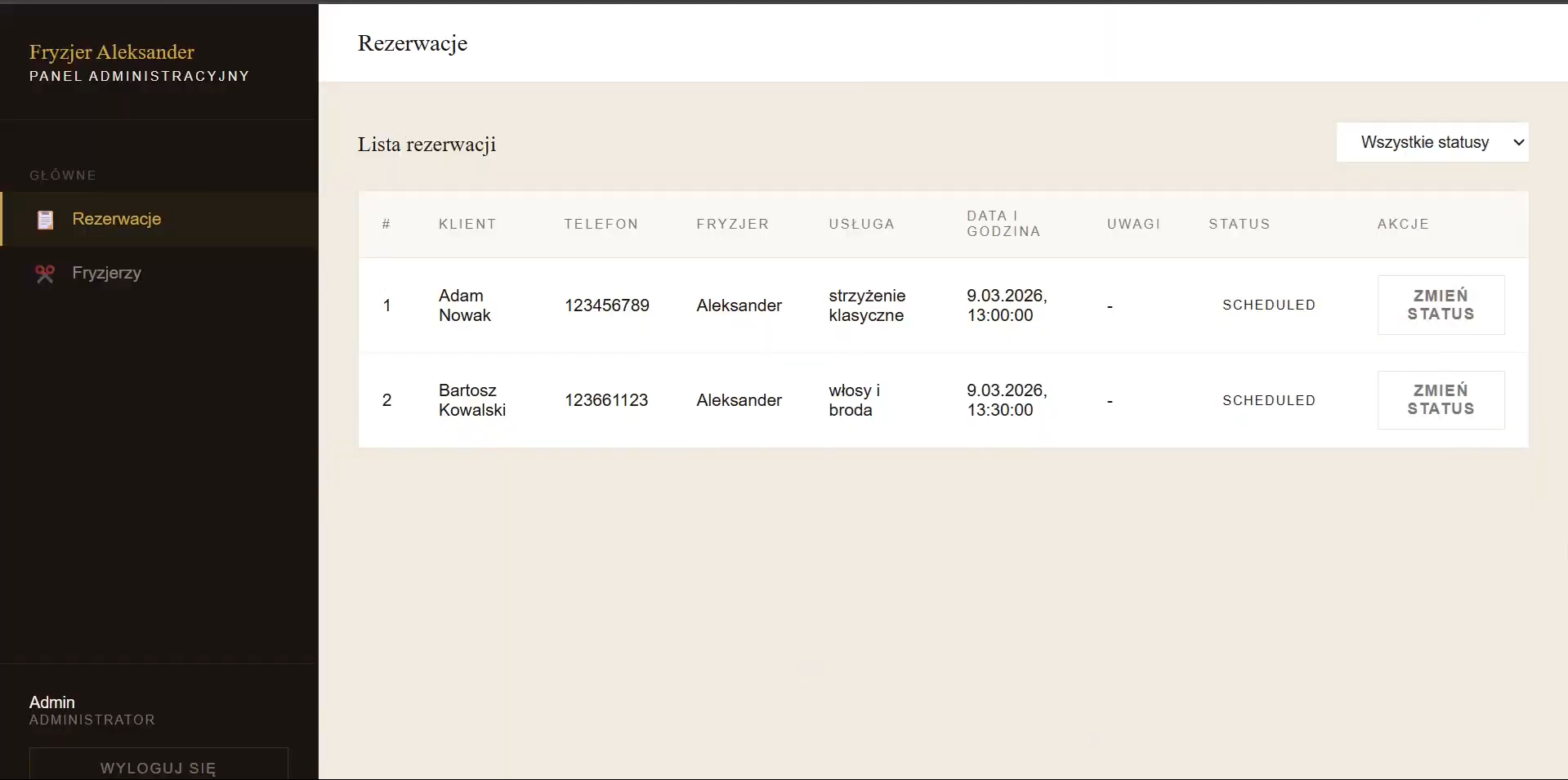Click the Fryzjer Aleksander brand title

[112, 52]
